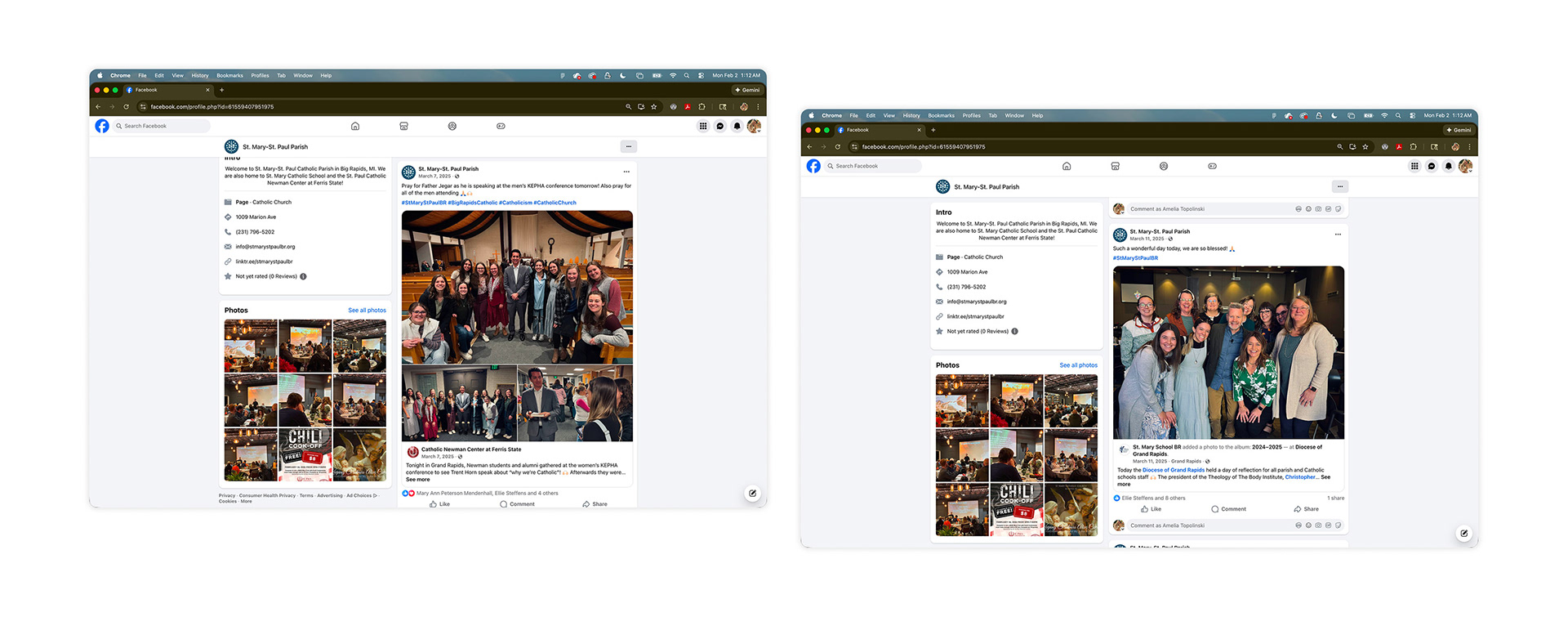Viewport: 1568px width, 617px height.
Task: Click Facebook Home icon in right window
Action: coord(1067,166)
